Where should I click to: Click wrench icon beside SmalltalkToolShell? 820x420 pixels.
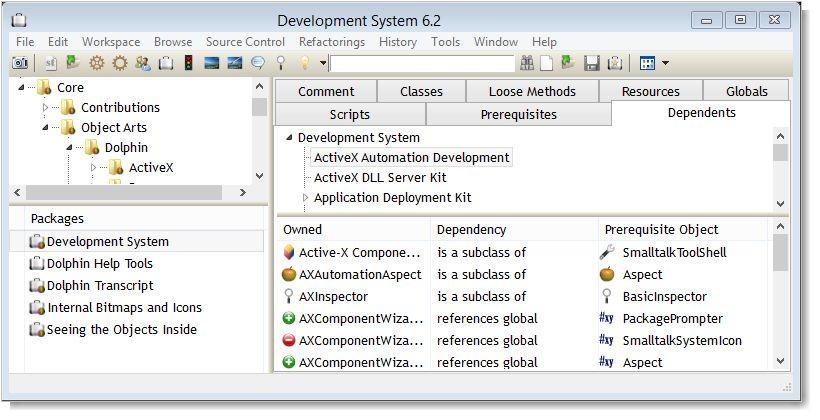[607, 252]
